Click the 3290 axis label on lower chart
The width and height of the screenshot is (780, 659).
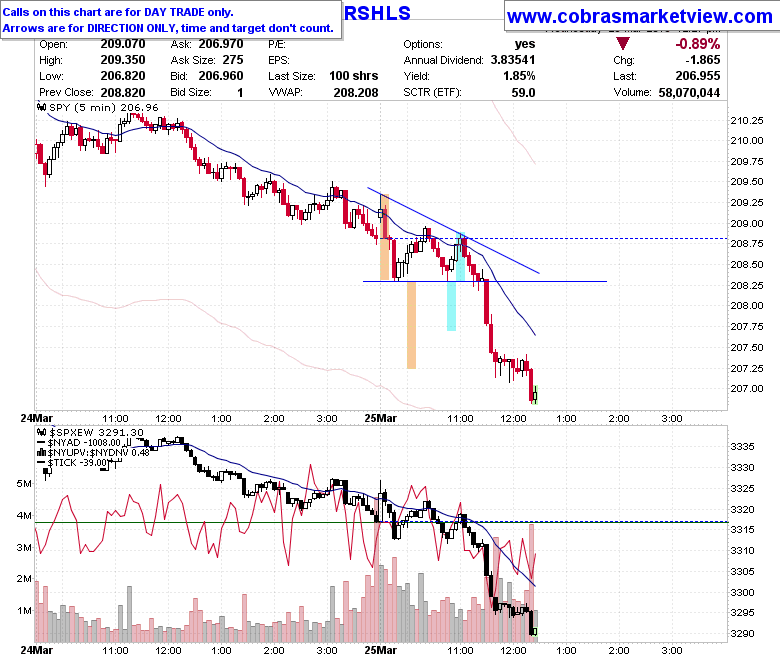[x=742, y=634]
